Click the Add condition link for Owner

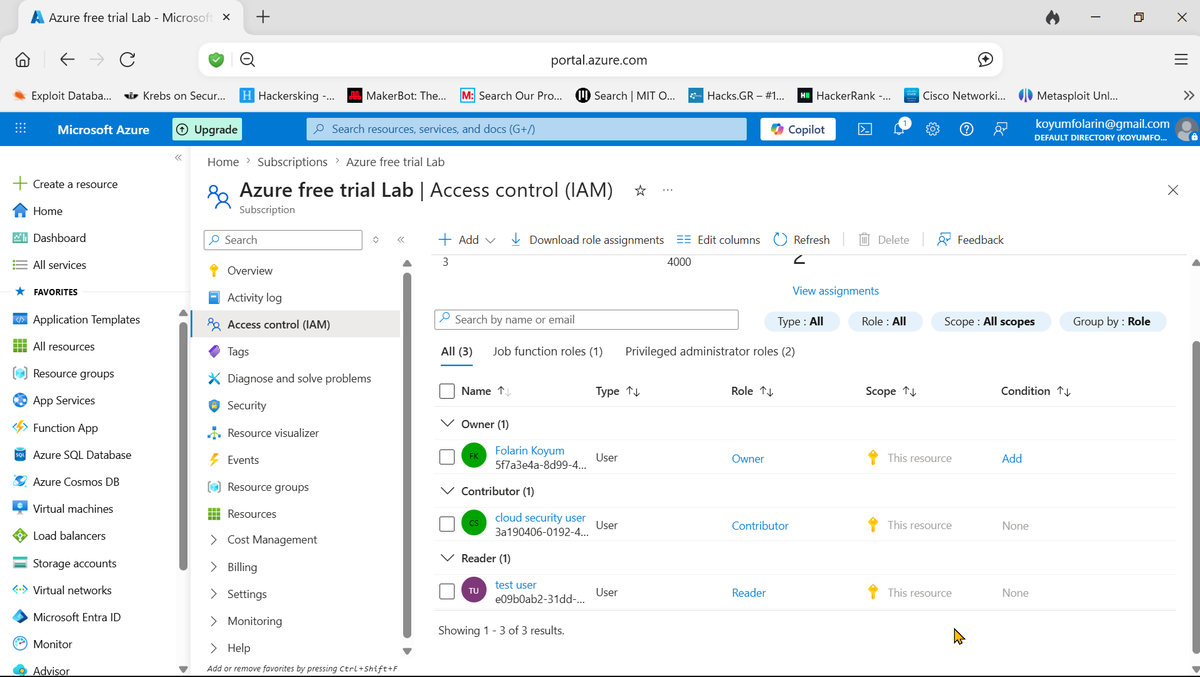pos(1012,459)
